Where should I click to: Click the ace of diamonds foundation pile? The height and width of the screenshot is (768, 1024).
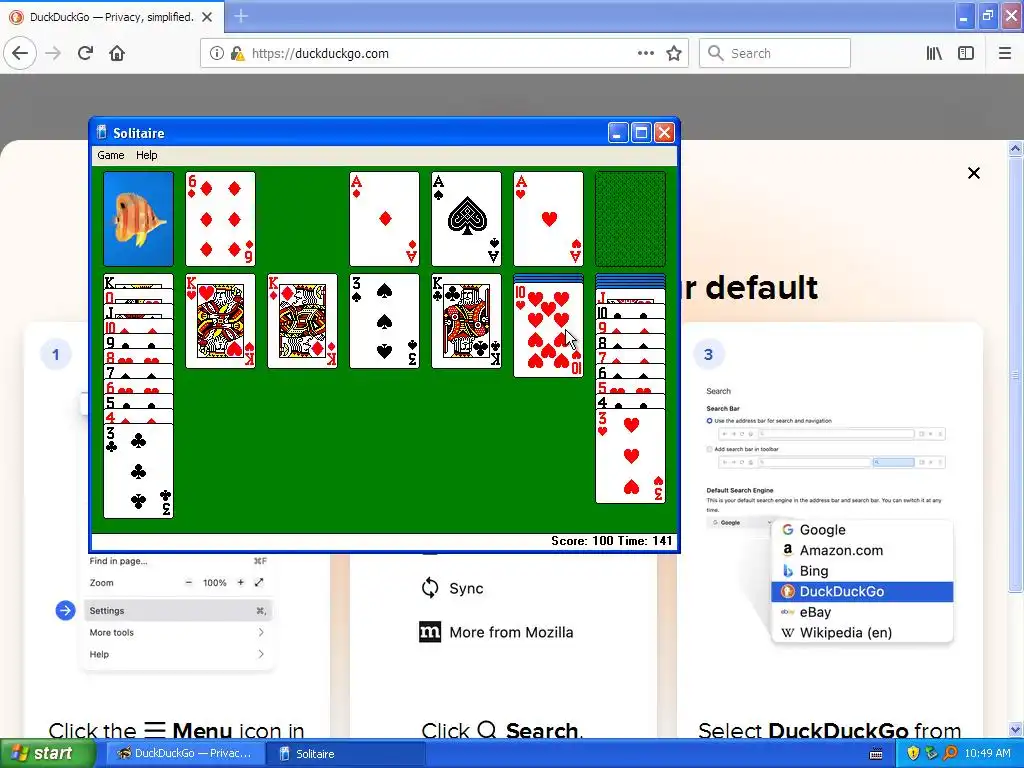pos(384,219)
